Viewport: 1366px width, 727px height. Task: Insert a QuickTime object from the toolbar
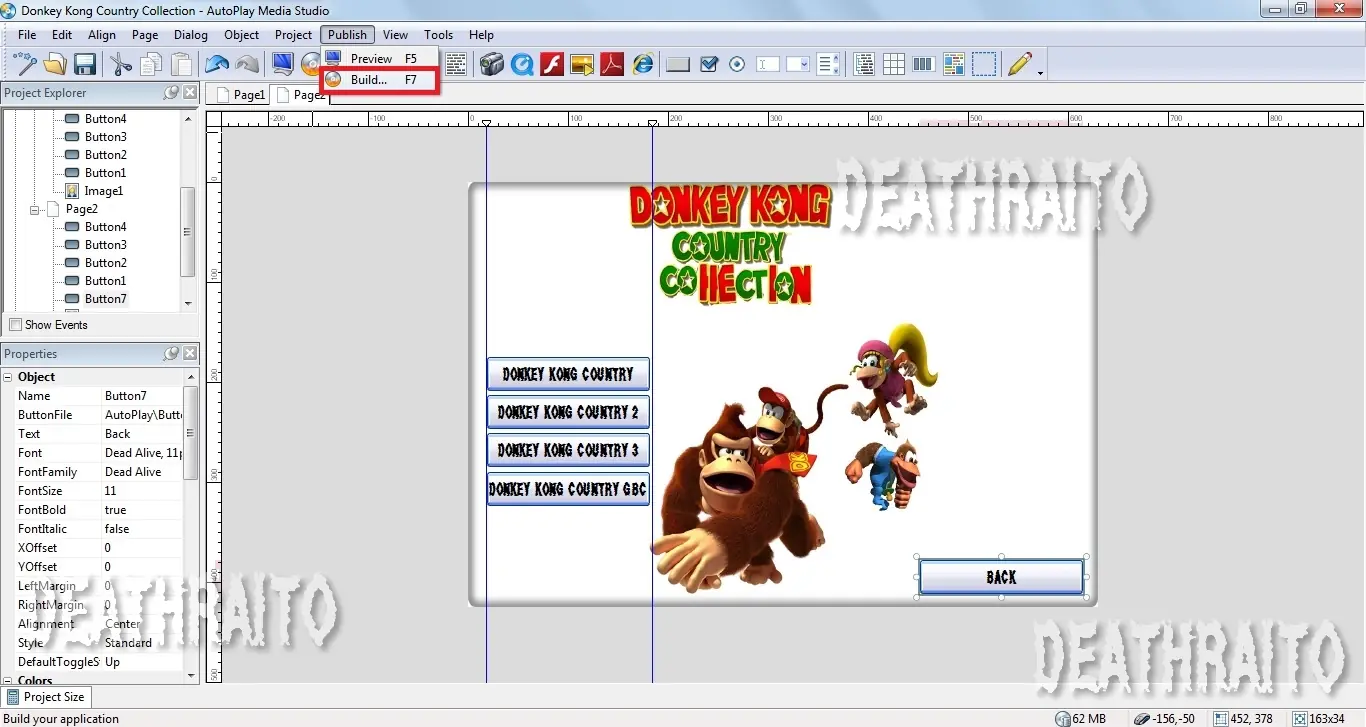521,65
